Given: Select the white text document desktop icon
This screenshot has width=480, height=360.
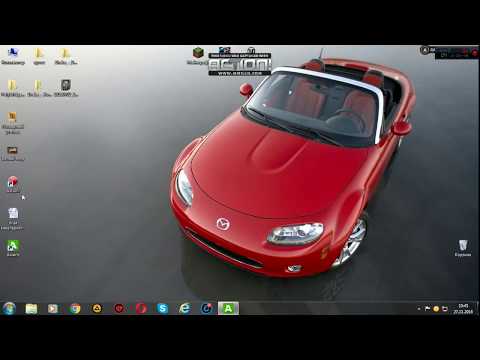Looking at the screenshot, I should 12,219.
